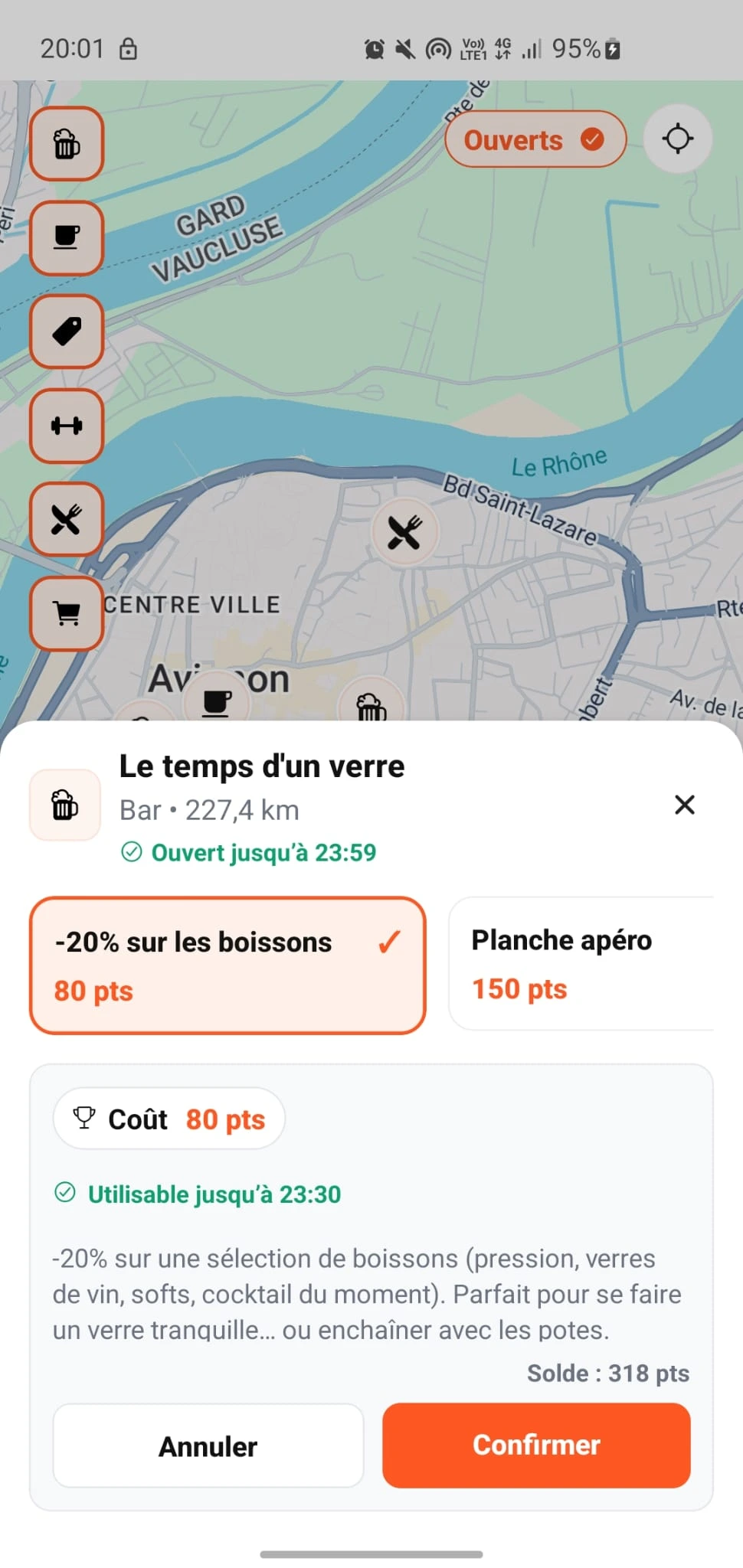Toggle the Ouverts filter
743x1568 pixels.
(535, 139)
